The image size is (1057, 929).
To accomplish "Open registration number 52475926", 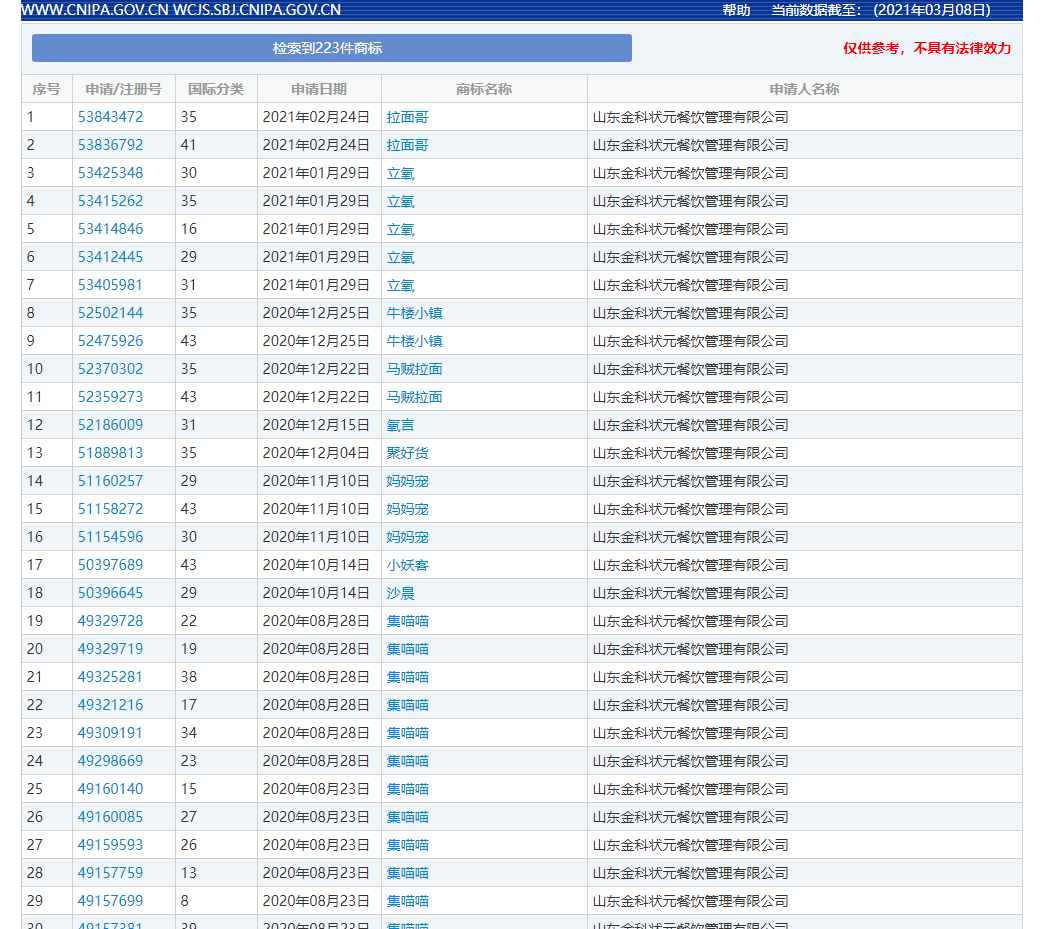I will [111, 341].
